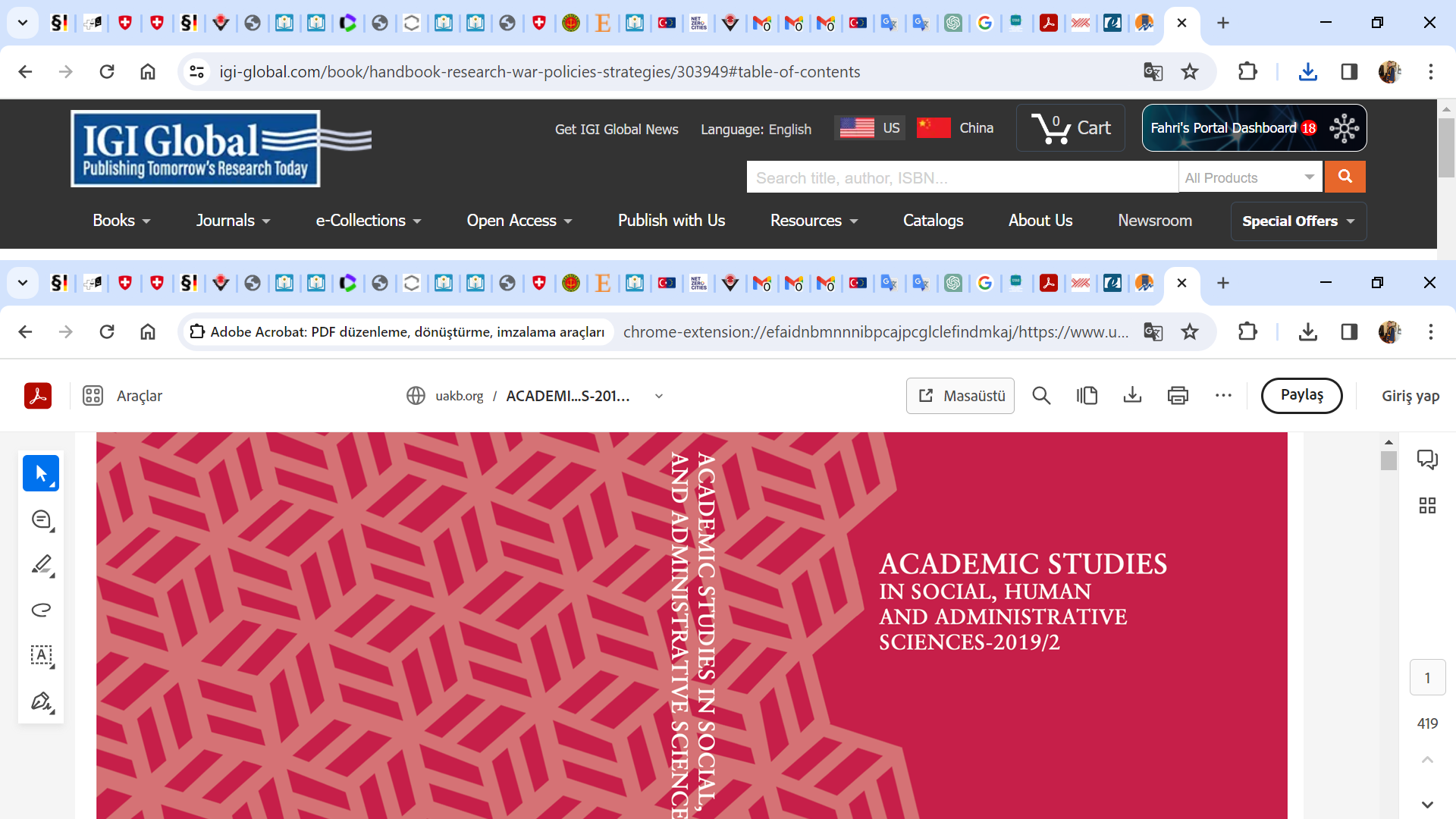Image resolution: width=1456 pixels, height=819 pixels.
Task: Open Araçlar tools panel
Action: 123,396
